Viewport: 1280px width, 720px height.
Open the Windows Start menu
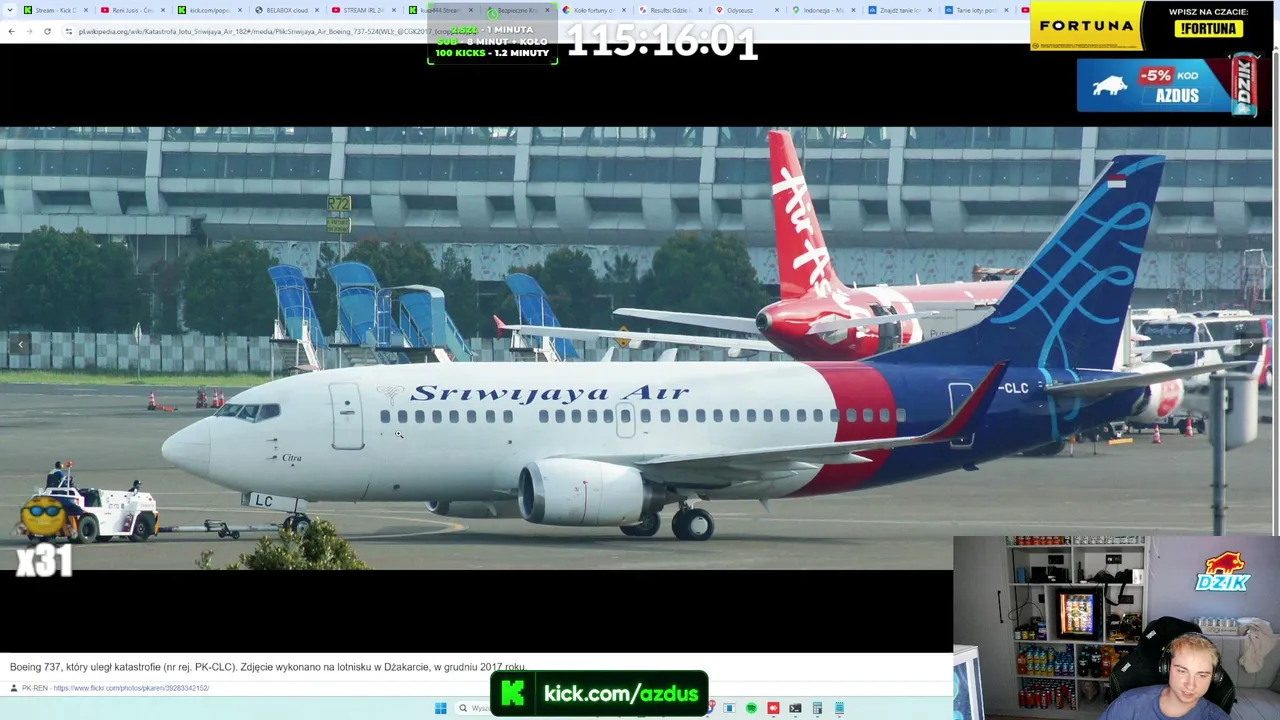(x=440, y=708)
